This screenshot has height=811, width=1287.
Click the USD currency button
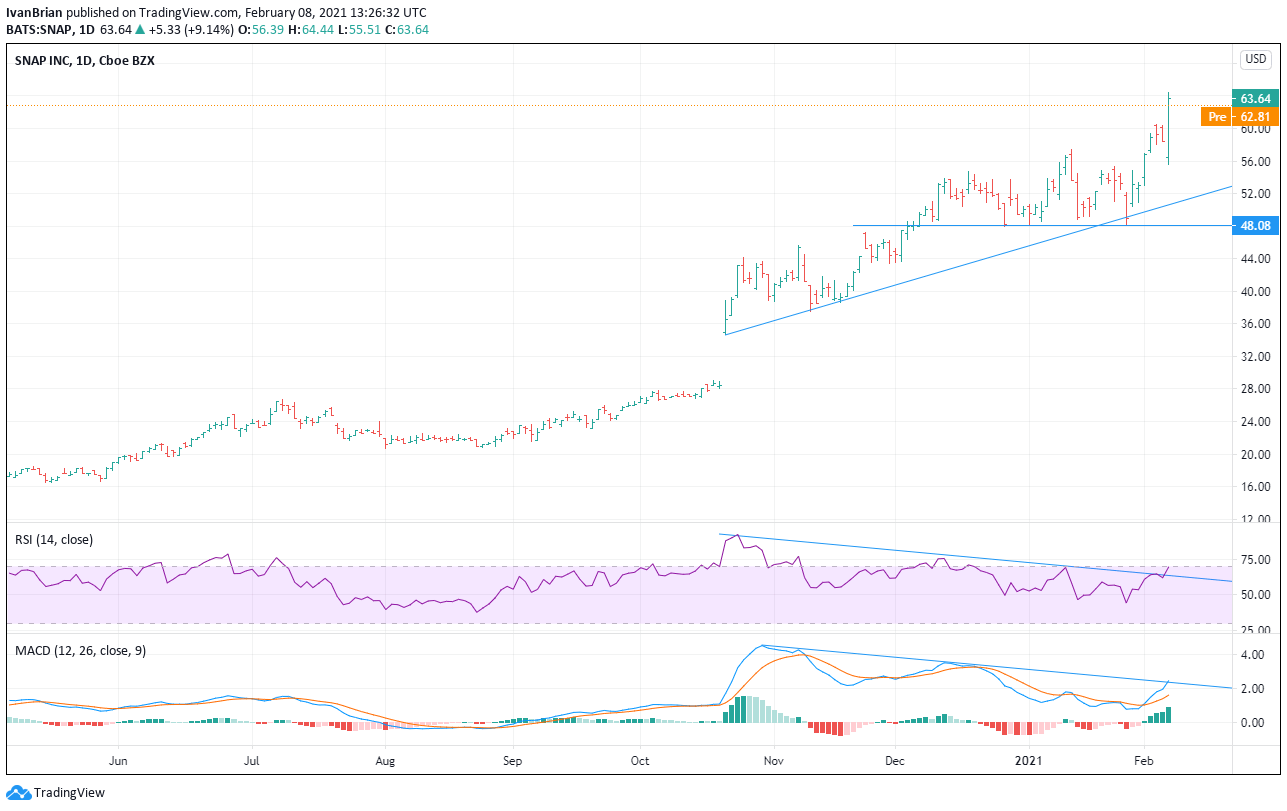coord(1255,60)
